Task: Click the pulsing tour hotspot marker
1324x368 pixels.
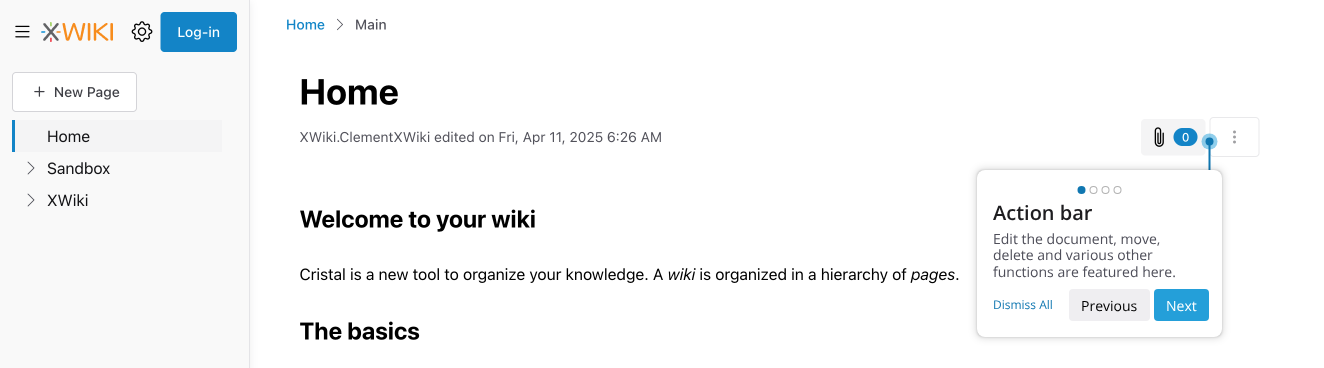Action: click(1209, 142)
